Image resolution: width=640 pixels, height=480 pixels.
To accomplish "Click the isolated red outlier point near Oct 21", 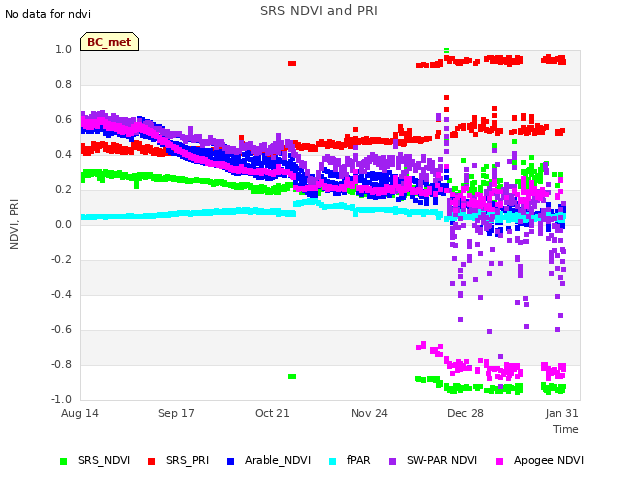I will tap(292, 63).
